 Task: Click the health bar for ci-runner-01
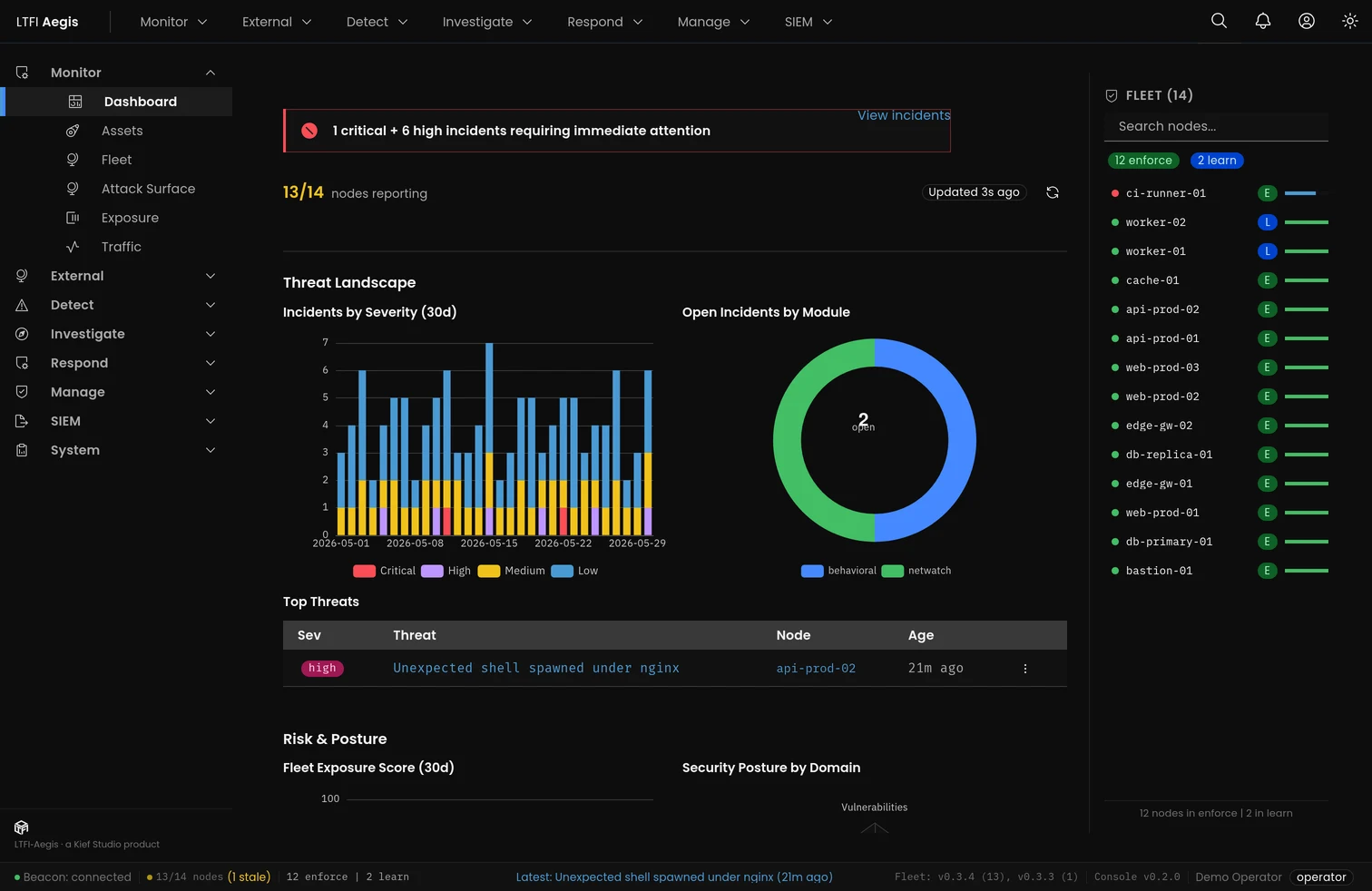1307,193
